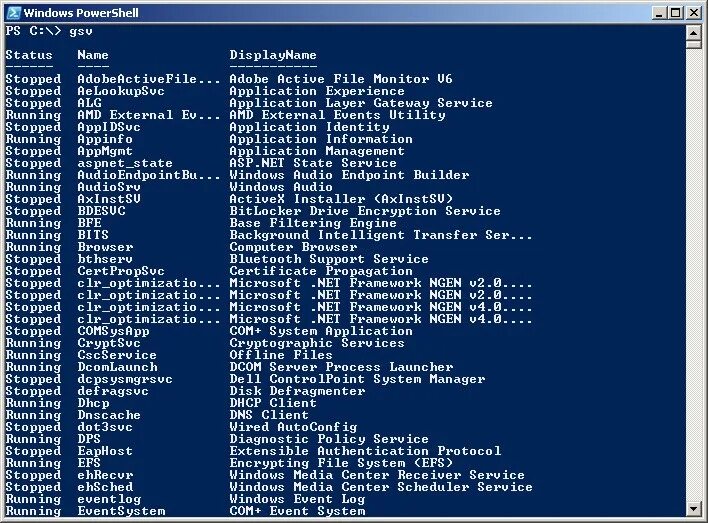Click the 'DisplayName' column header
The image size is (708, 523).
[x=273, y=55]
